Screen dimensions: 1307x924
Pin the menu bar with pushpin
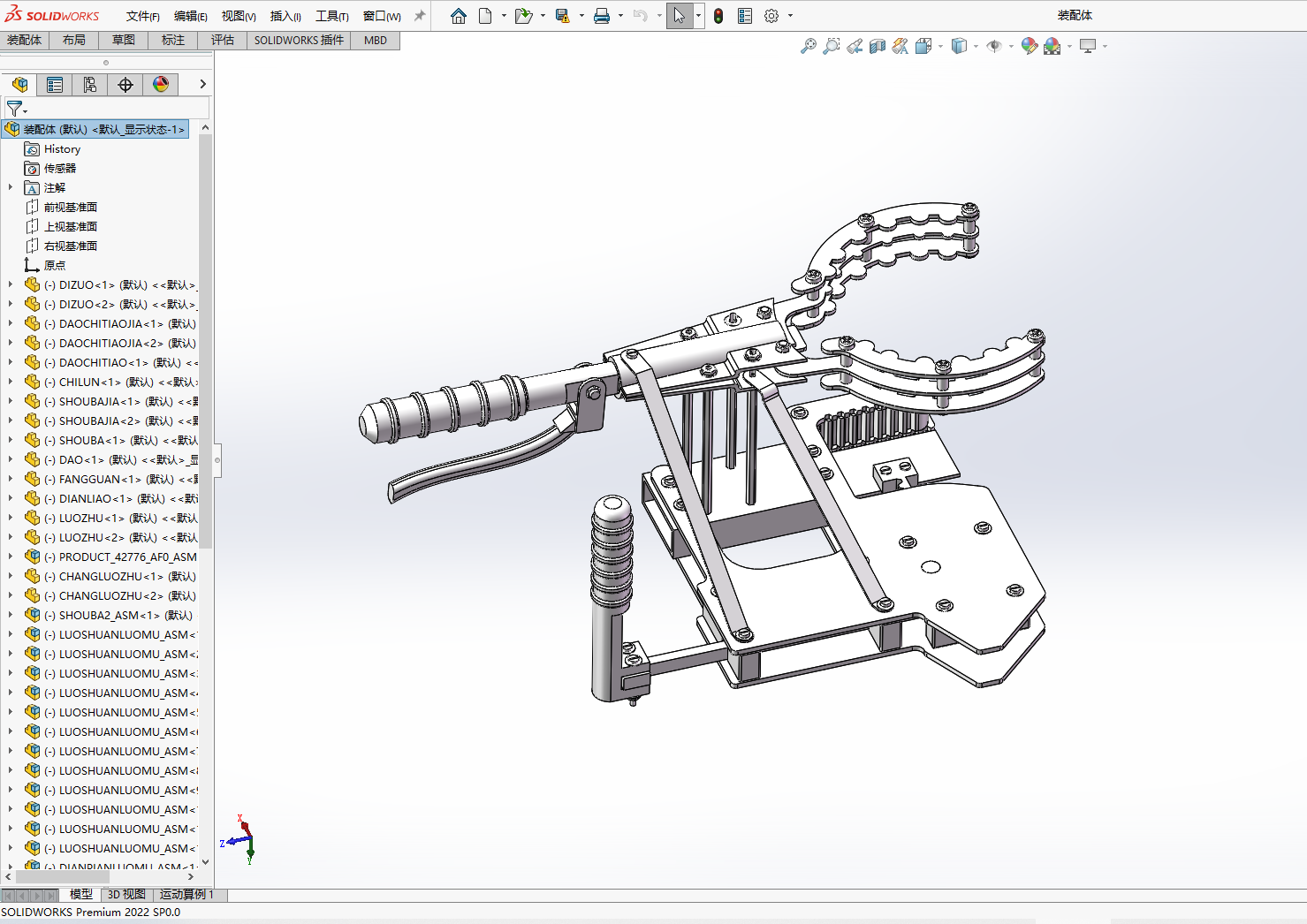coord(420,16)
